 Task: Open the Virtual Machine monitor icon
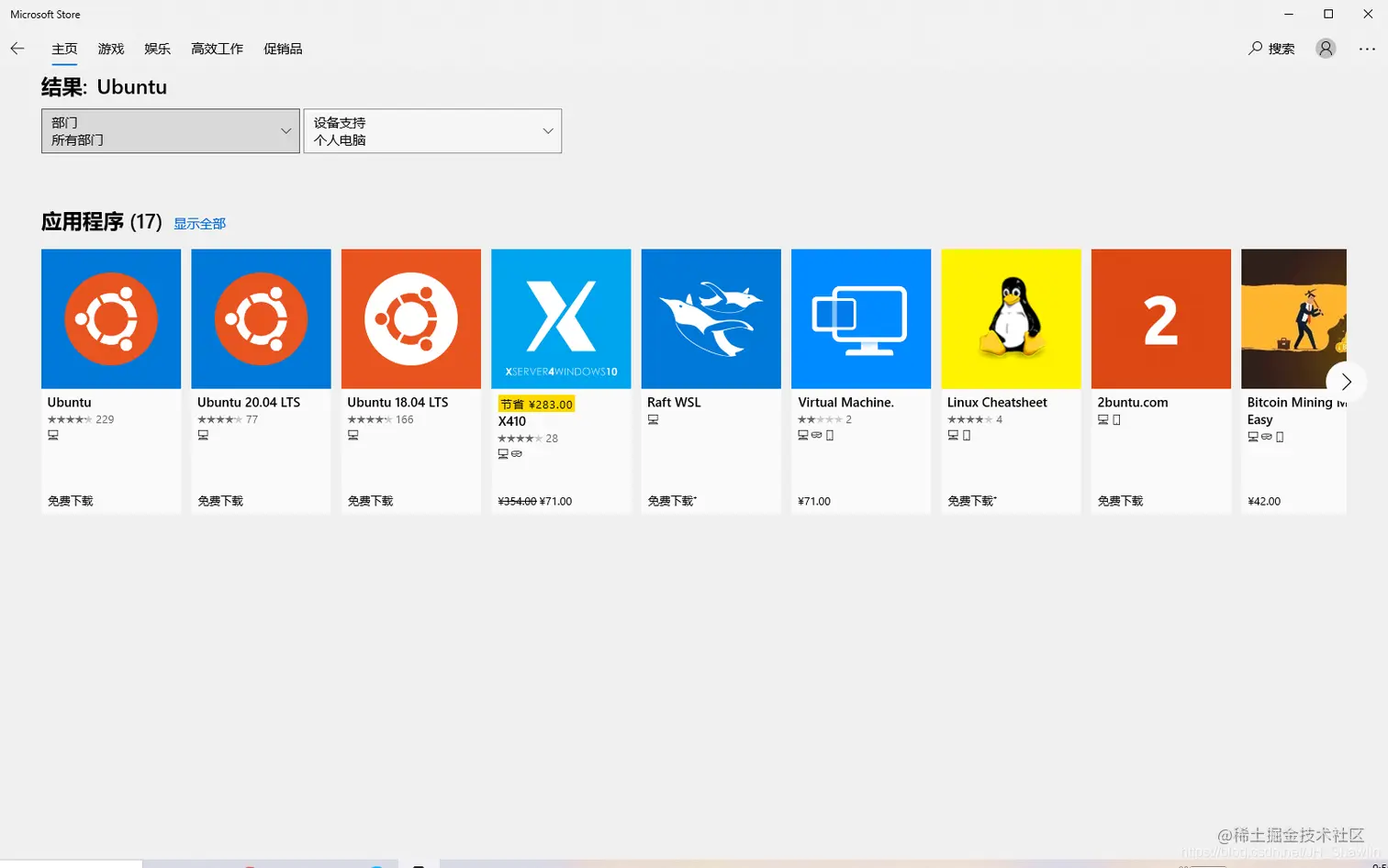point(861,318)
